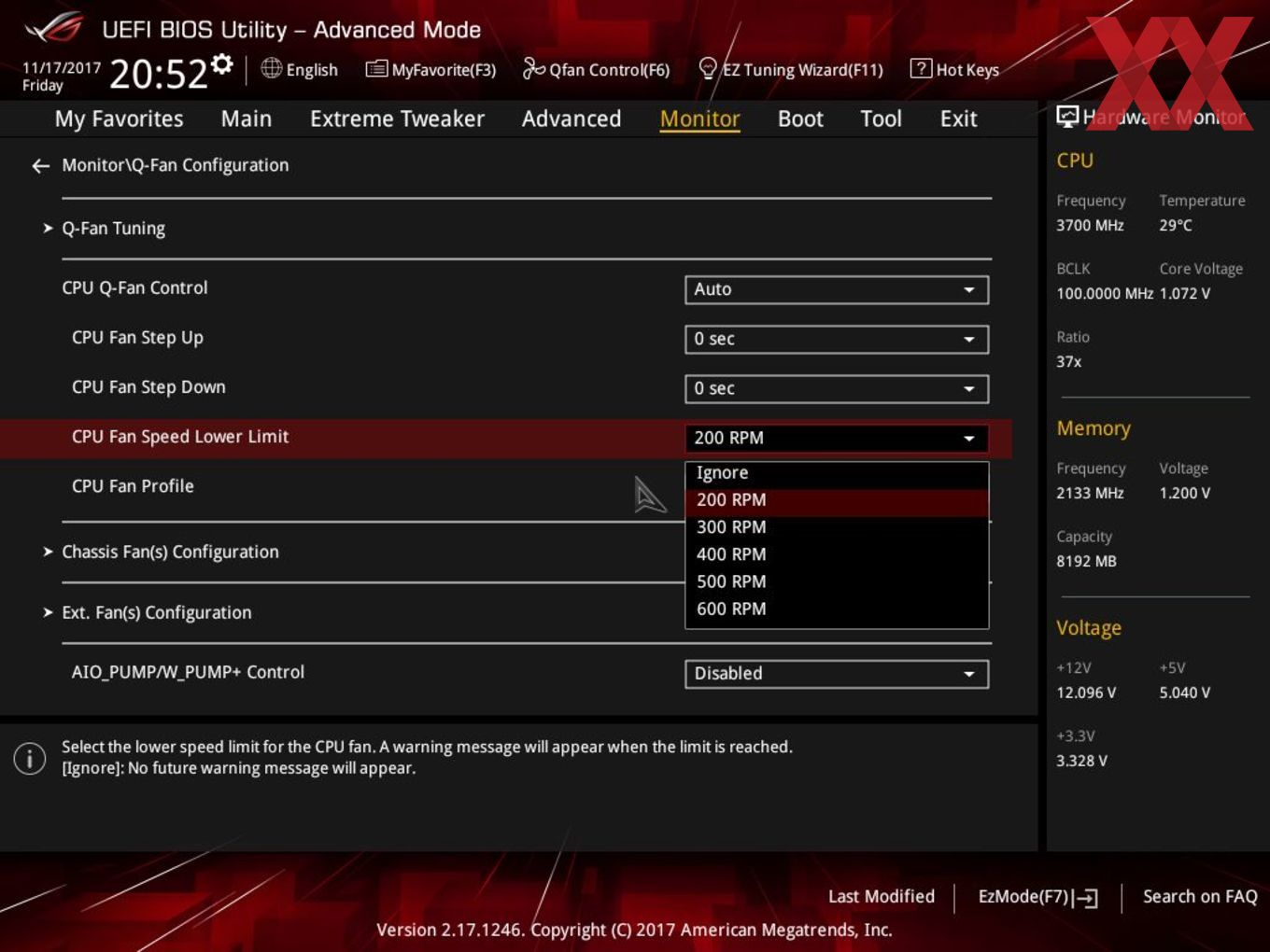Click the +5V reading 5.040 V
1270x952 pixels.
coord(1184,693)
